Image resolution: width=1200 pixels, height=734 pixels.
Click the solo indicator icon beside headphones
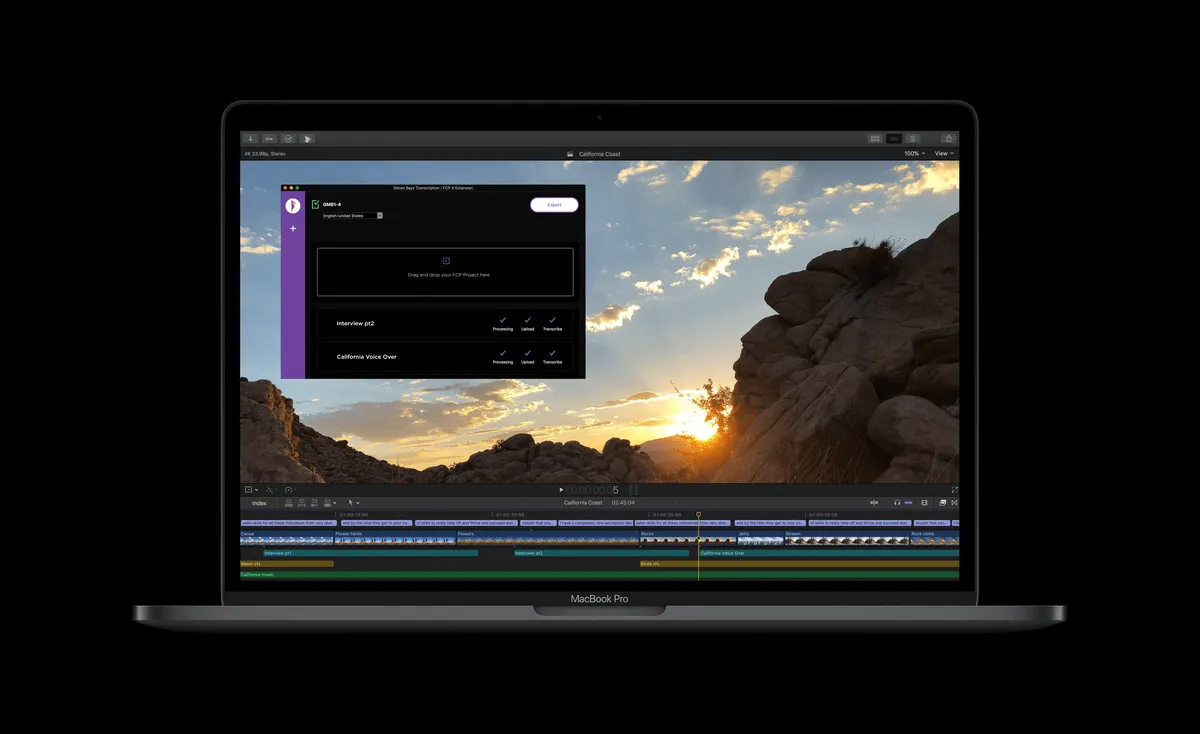(908, 503)
